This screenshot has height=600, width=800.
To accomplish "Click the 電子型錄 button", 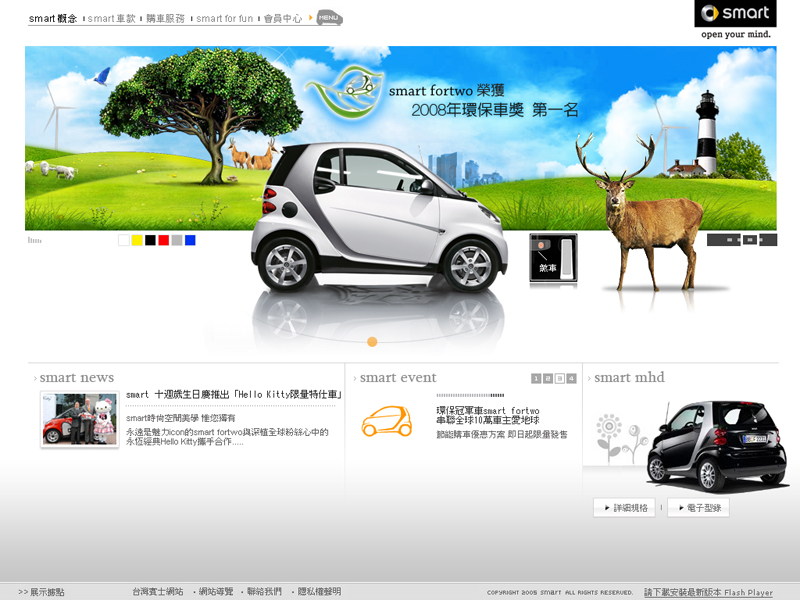I will click(698, 508).
